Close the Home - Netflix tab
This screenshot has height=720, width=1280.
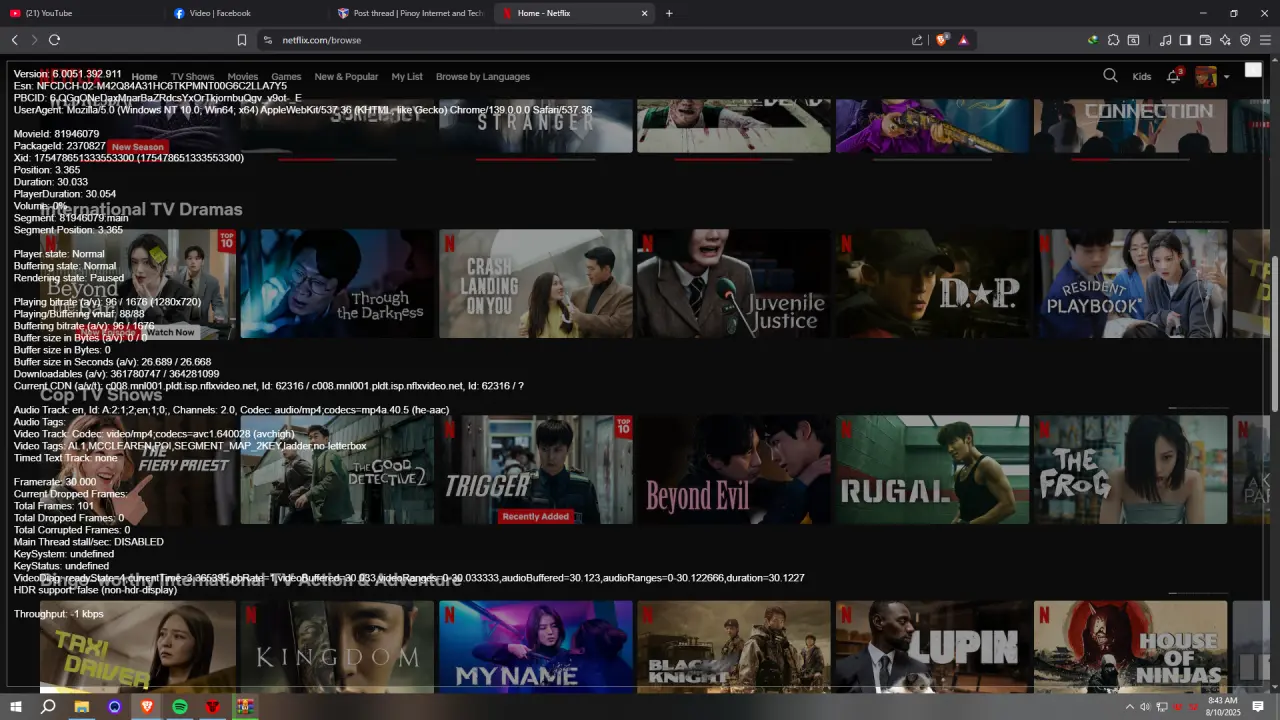coord(645,13)
